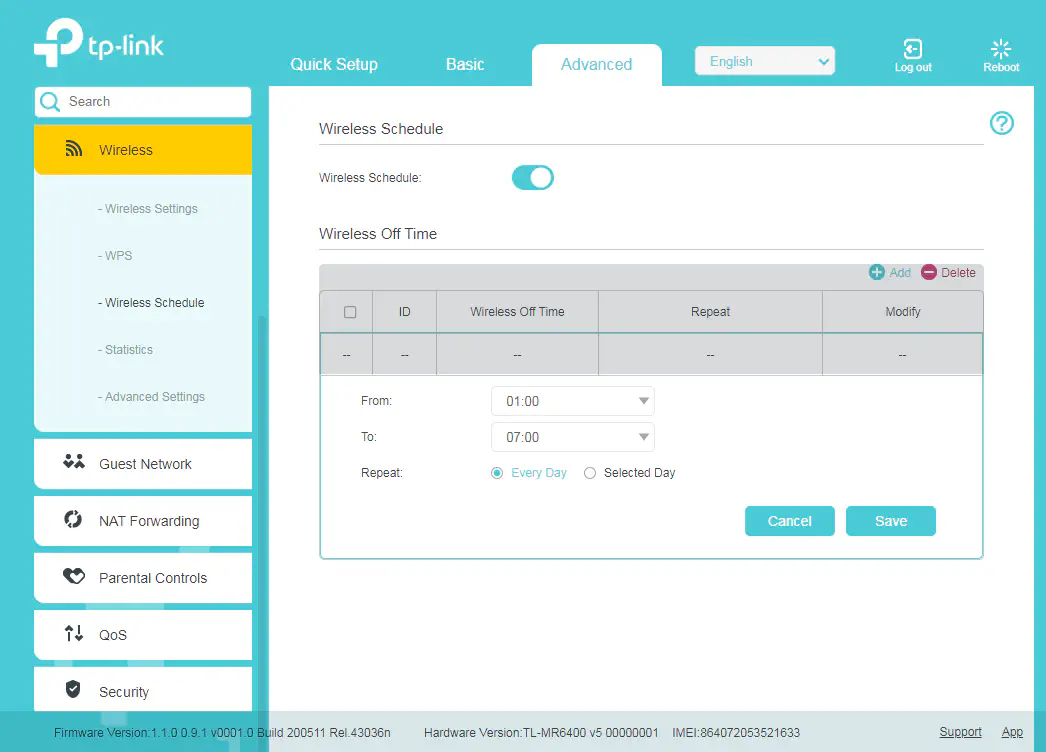Screen dimensions: 1046x752
Task: Open Parental Controls heart icon
Action: coord(73,577)
